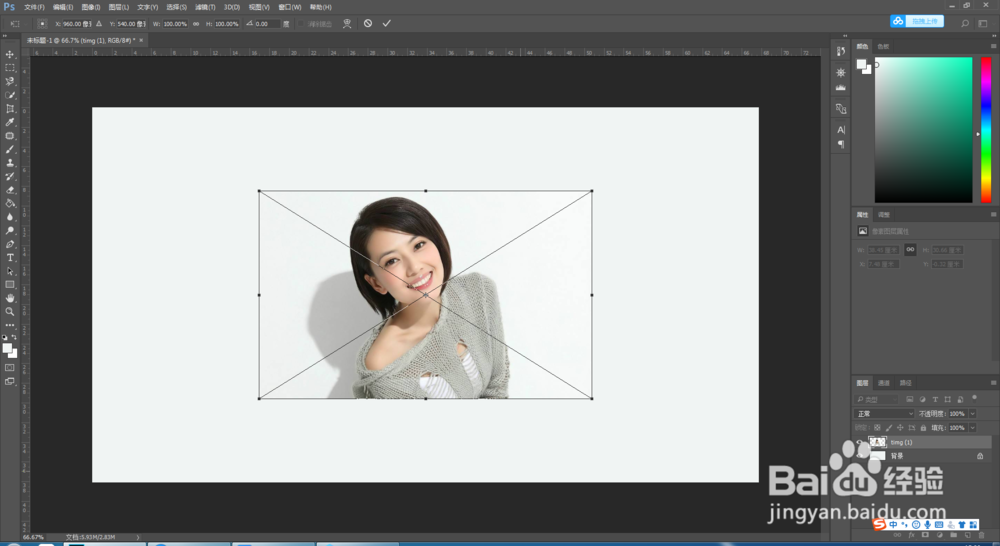Switch to the 通道 channels tab
This screenshot has width=1000, height=546.
click(x=883, y=383)
